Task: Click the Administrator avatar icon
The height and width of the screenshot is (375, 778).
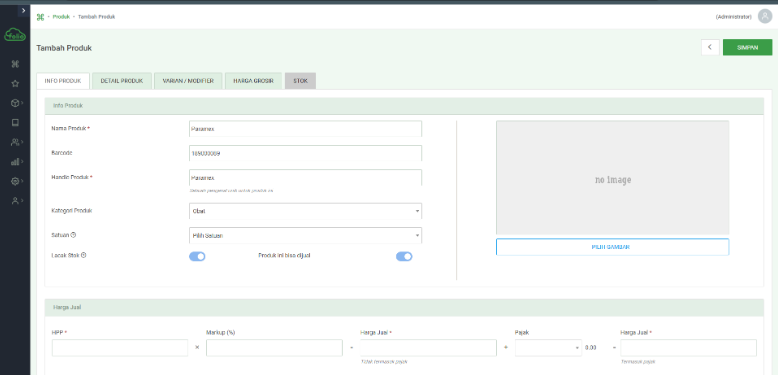Action: coord(765,16)
